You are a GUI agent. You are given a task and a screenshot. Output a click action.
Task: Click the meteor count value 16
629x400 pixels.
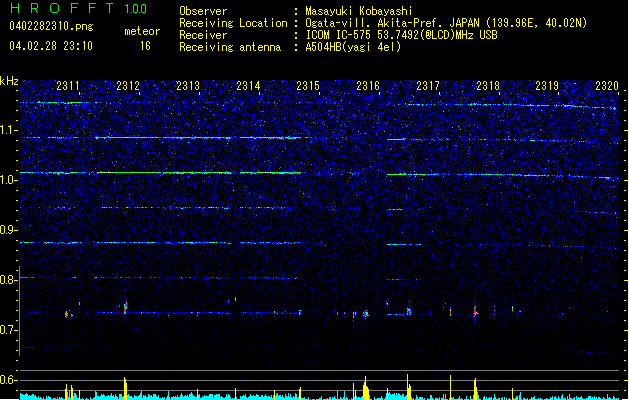click(x=145, y=46)
